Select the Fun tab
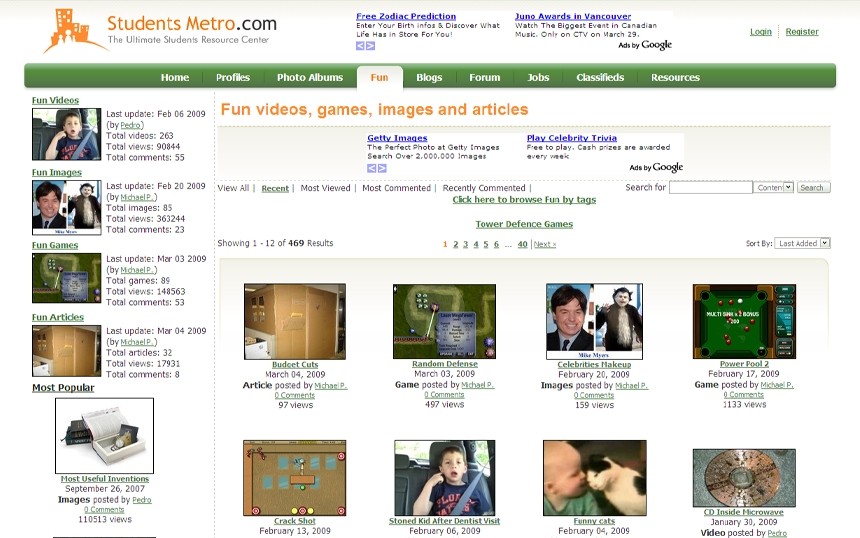Viewport: 860px width, 538px height. point(380,77)
